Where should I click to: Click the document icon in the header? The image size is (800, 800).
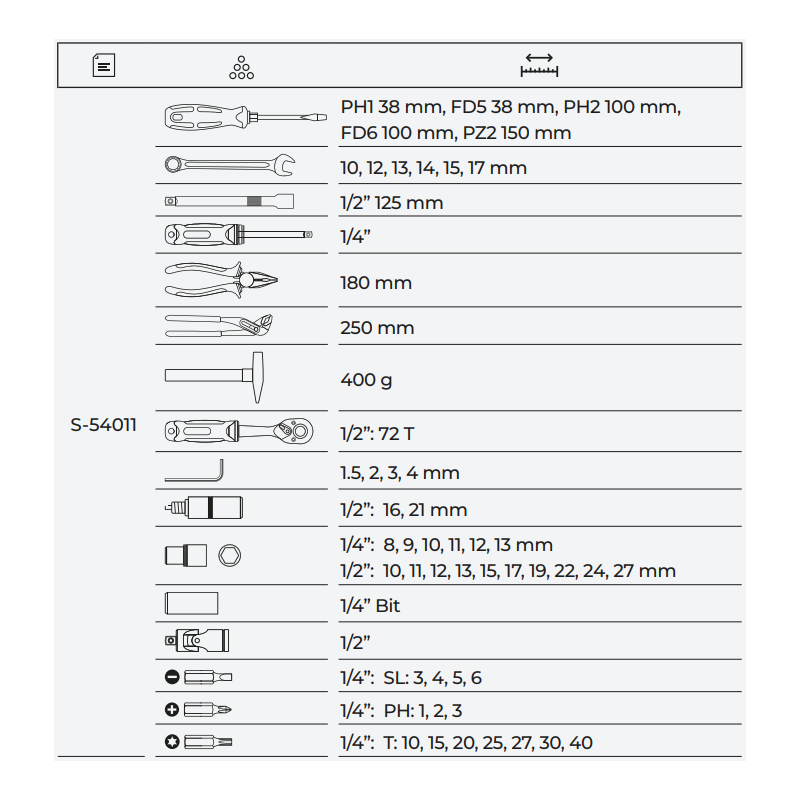coord(104,66)
